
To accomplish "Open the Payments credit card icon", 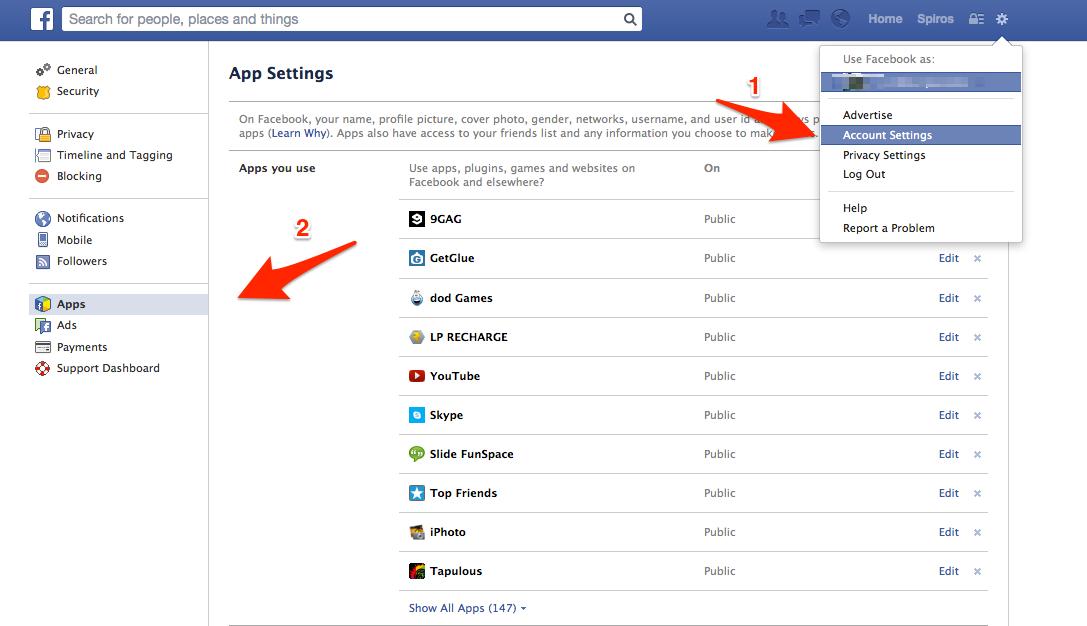I will pos(45,347).
